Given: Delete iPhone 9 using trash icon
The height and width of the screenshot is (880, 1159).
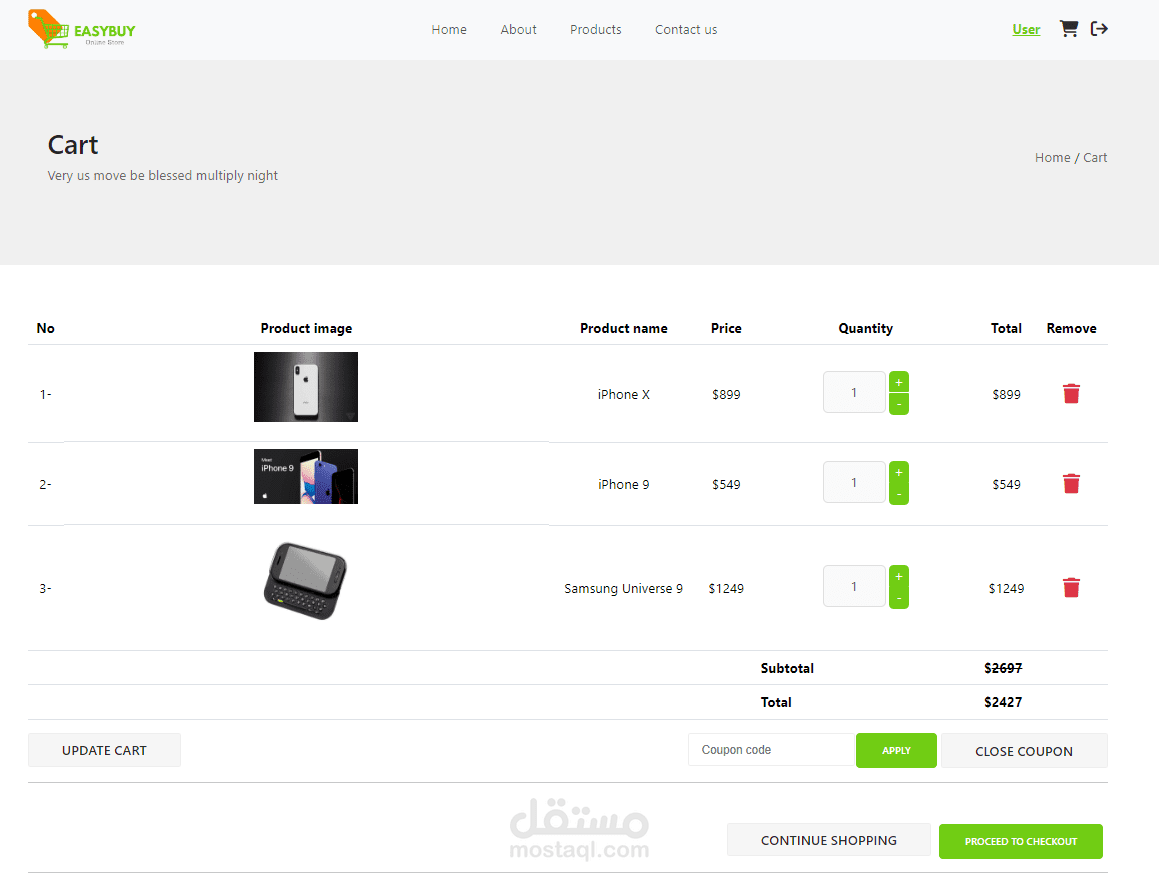Looking at the screenshot, I should click(1071, 484).
